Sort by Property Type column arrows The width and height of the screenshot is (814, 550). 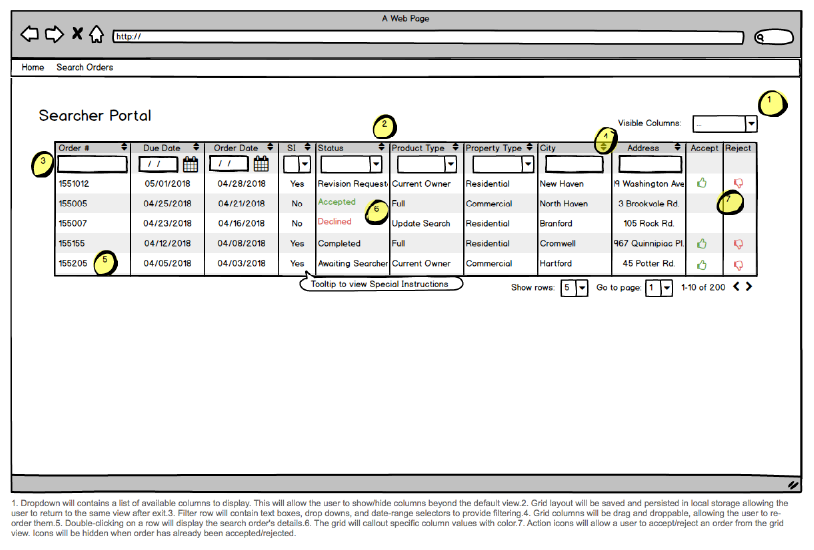click(529, 147)
